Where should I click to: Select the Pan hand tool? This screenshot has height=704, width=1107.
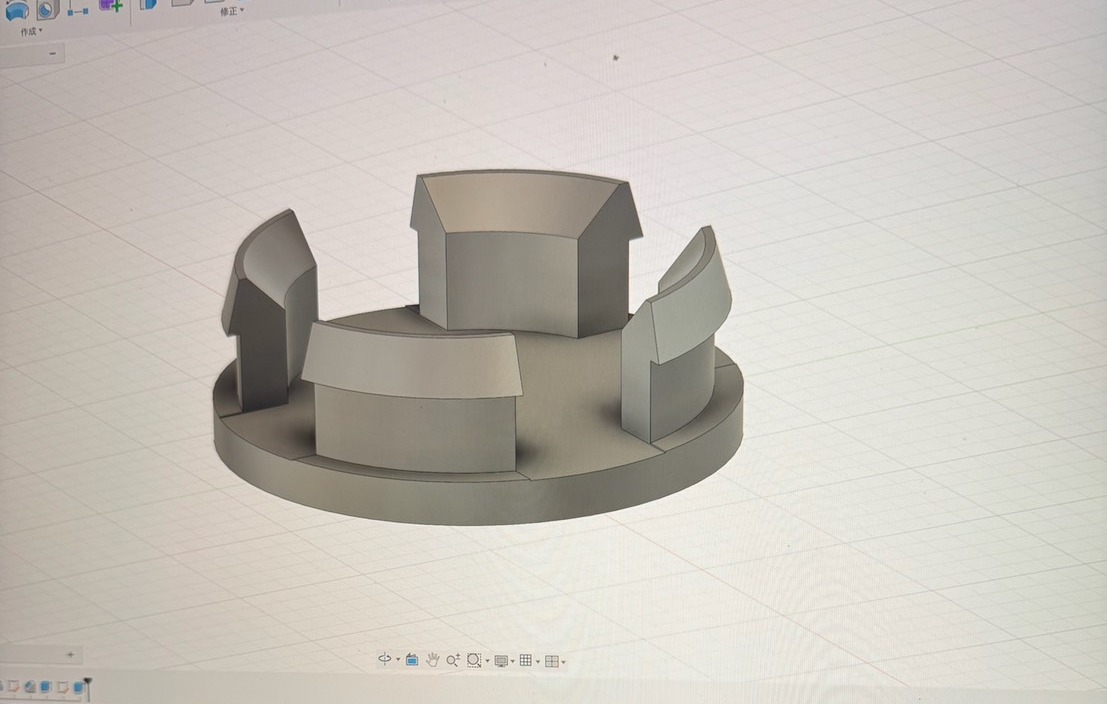(433, 660)
